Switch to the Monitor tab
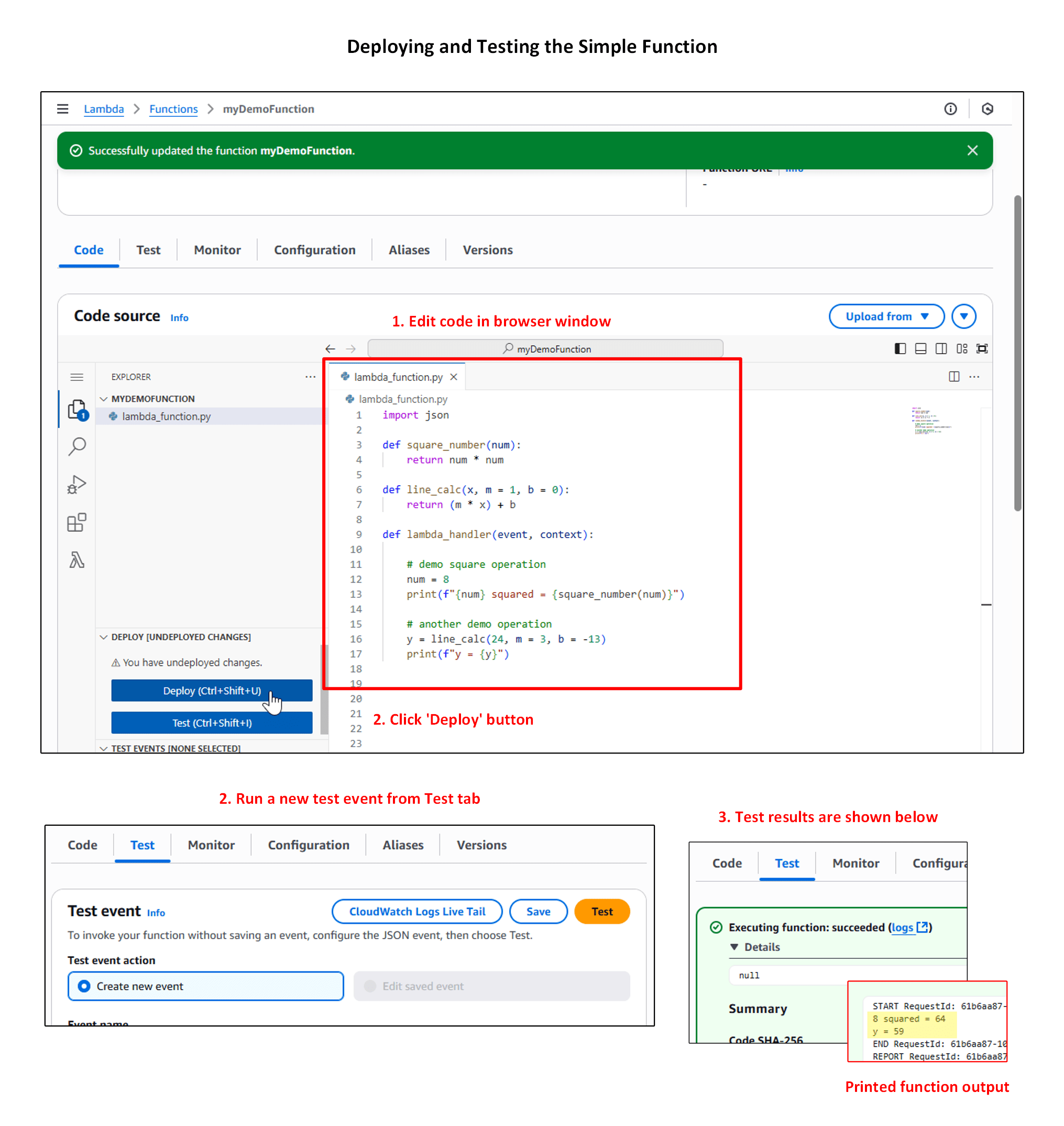The image size is (1064, 1126). [217, 250]
